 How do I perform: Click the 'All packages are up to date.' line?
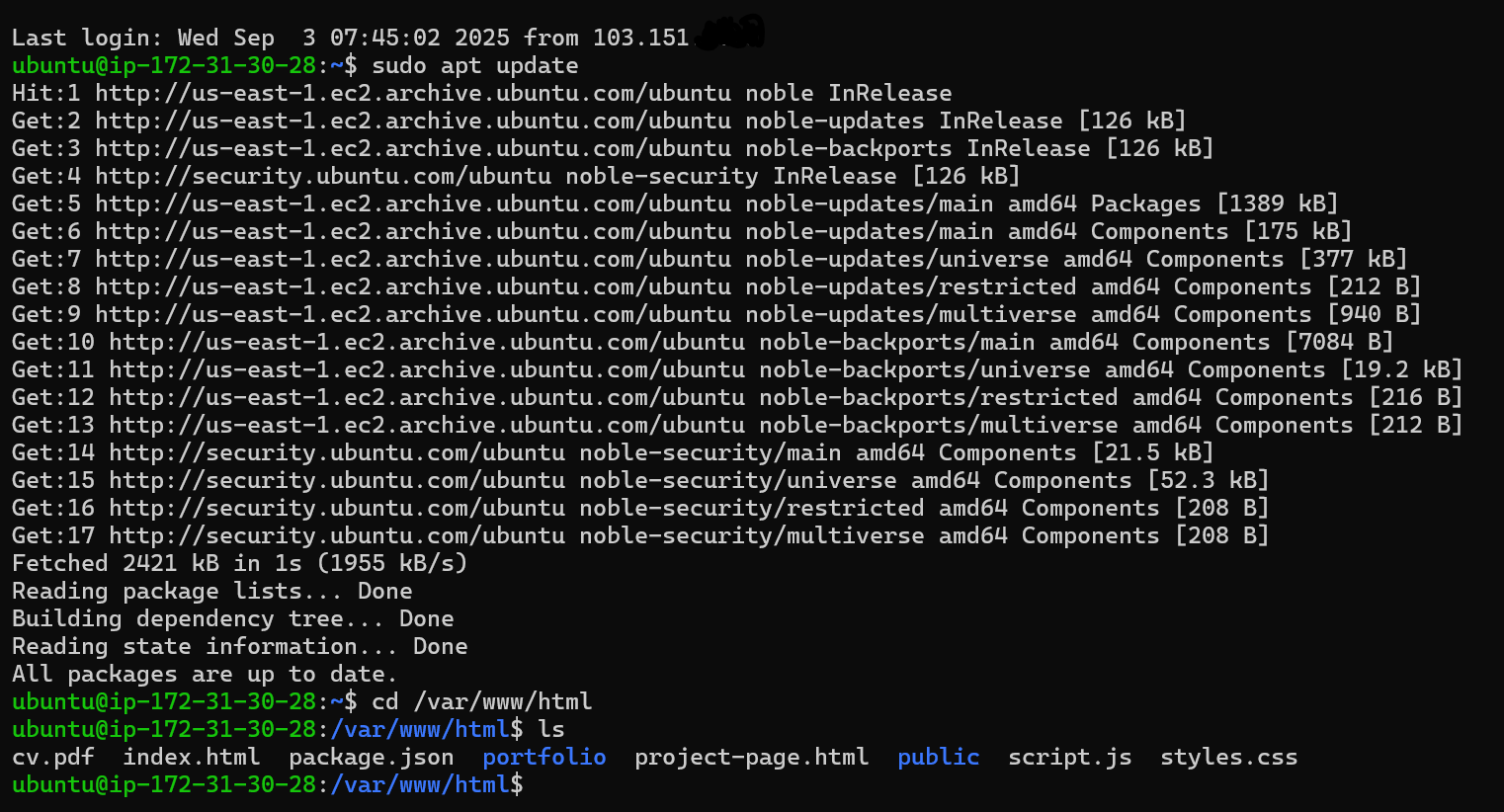(x=205, y=675)
